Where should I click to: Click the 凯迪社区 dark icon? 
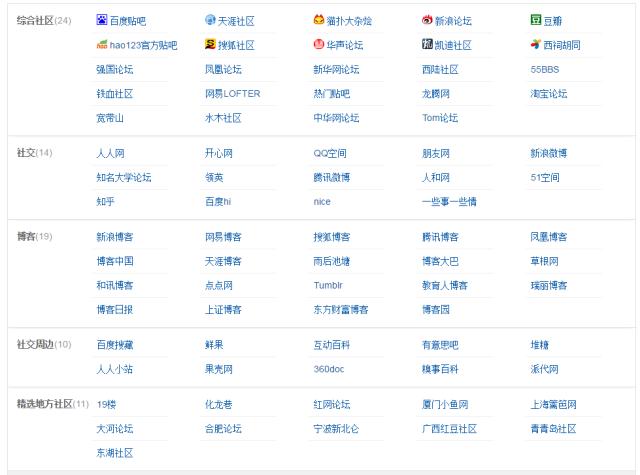427,44
